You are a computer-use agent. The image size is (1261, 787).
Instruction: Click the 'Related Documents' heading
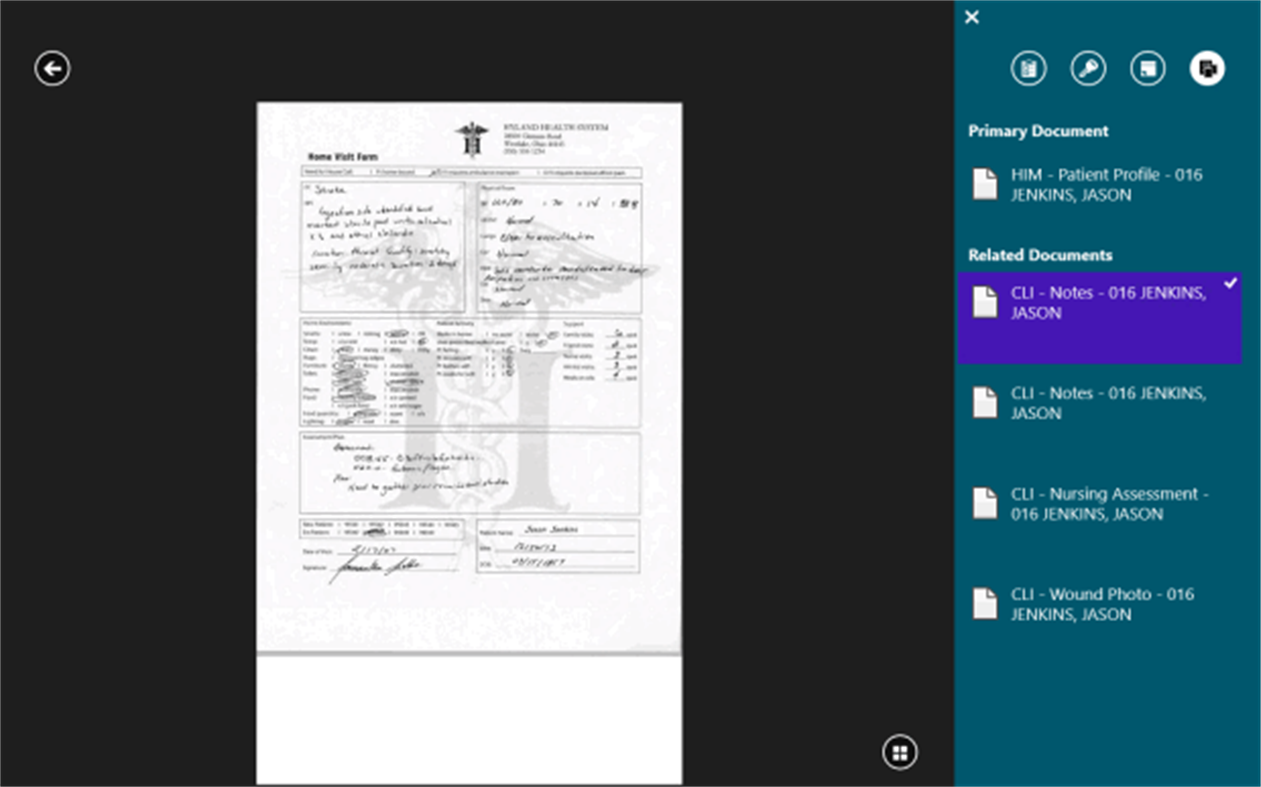coord(1040,255)
